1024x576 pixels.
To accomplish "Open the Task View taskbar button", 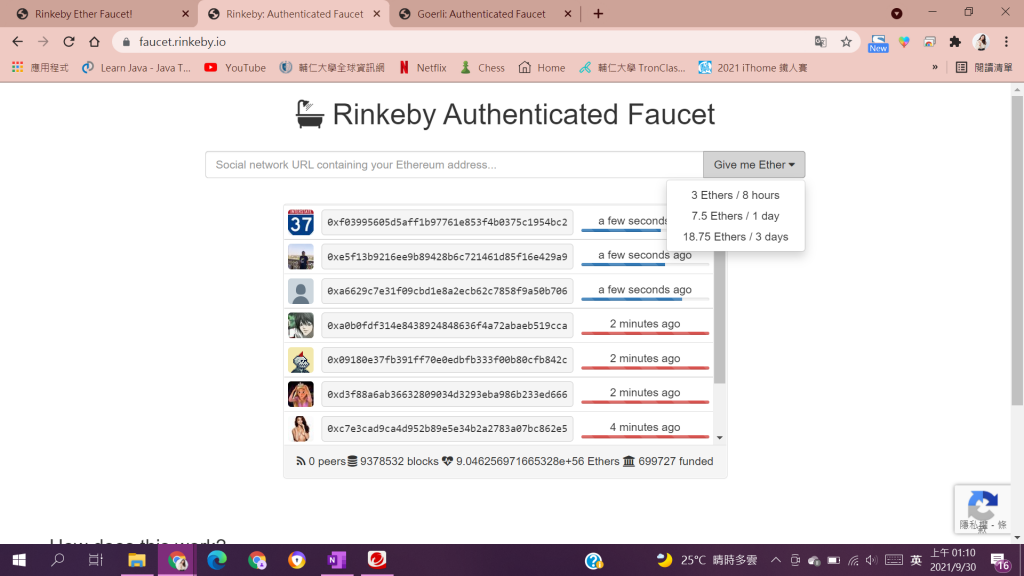I will click(96, 560).
